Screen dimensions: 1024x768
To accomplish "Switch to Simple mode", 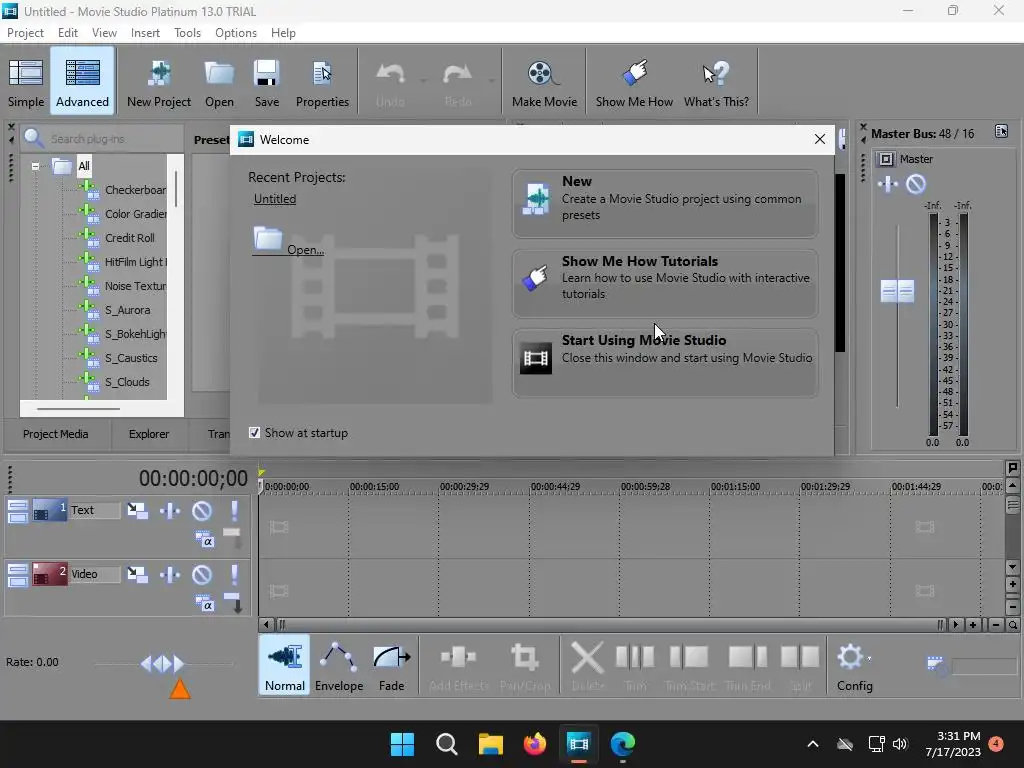I will tap(26, 82).
